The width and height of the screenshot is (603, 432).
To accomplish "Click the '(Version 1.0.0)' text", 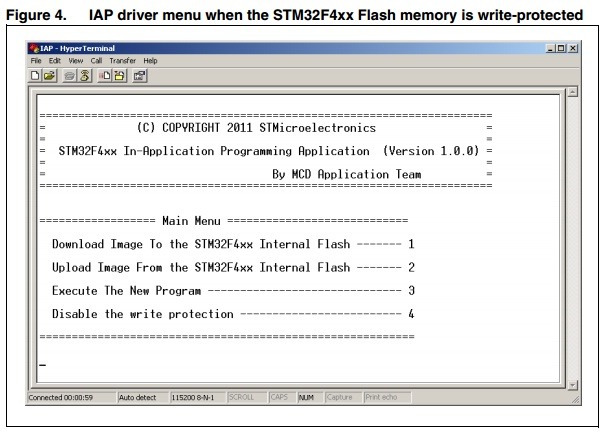I will [x=431, y=151].
